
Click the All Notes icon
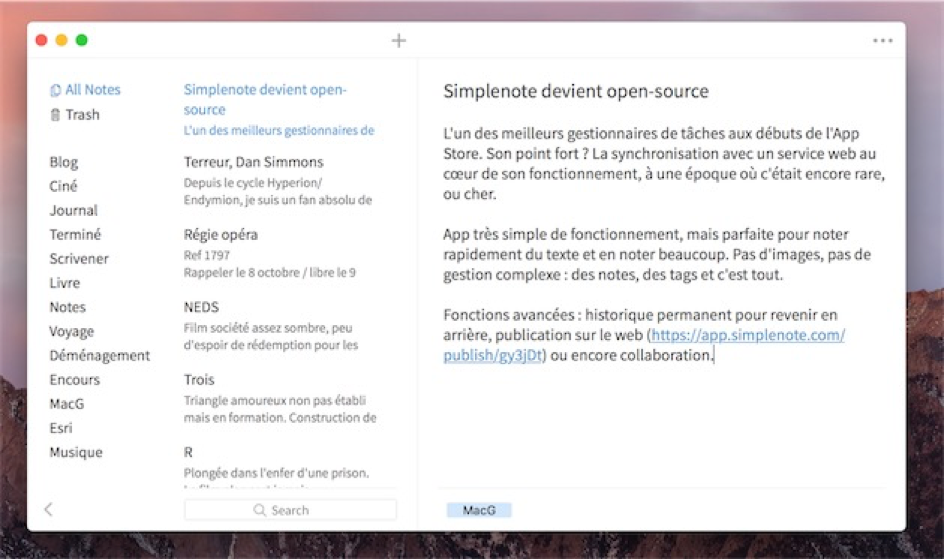tap(55, 90)
